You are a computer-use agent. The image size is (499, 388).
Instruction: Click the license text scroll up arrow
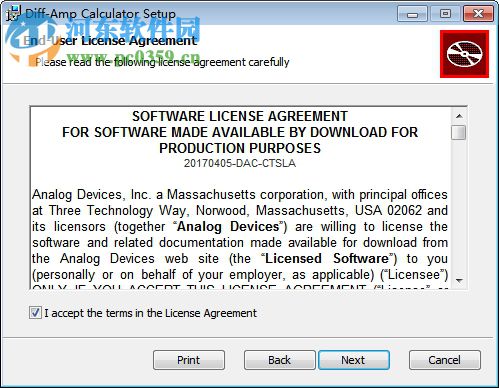[459, 116]
